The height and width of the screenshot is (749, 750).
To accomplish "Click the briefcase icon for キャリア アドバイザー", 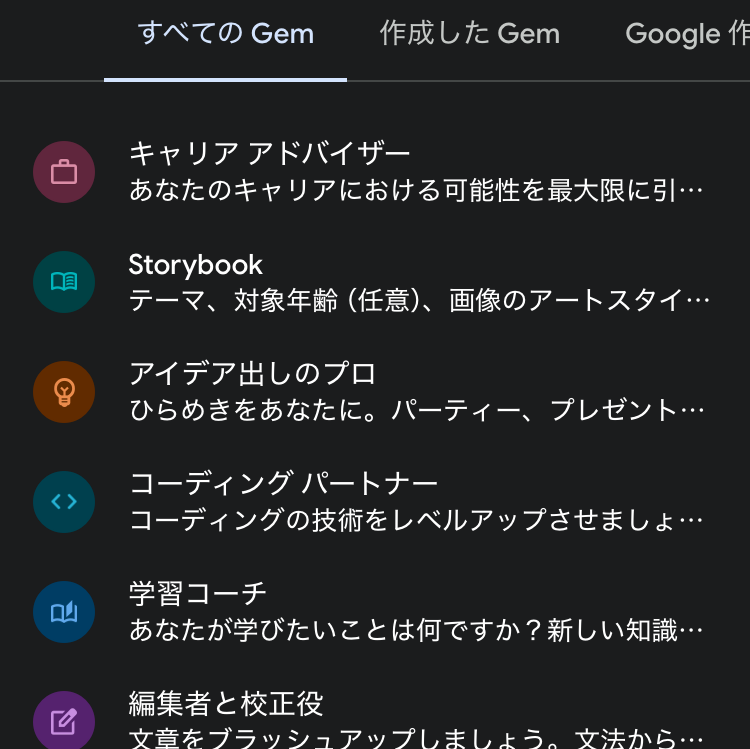I will (64, 172).
